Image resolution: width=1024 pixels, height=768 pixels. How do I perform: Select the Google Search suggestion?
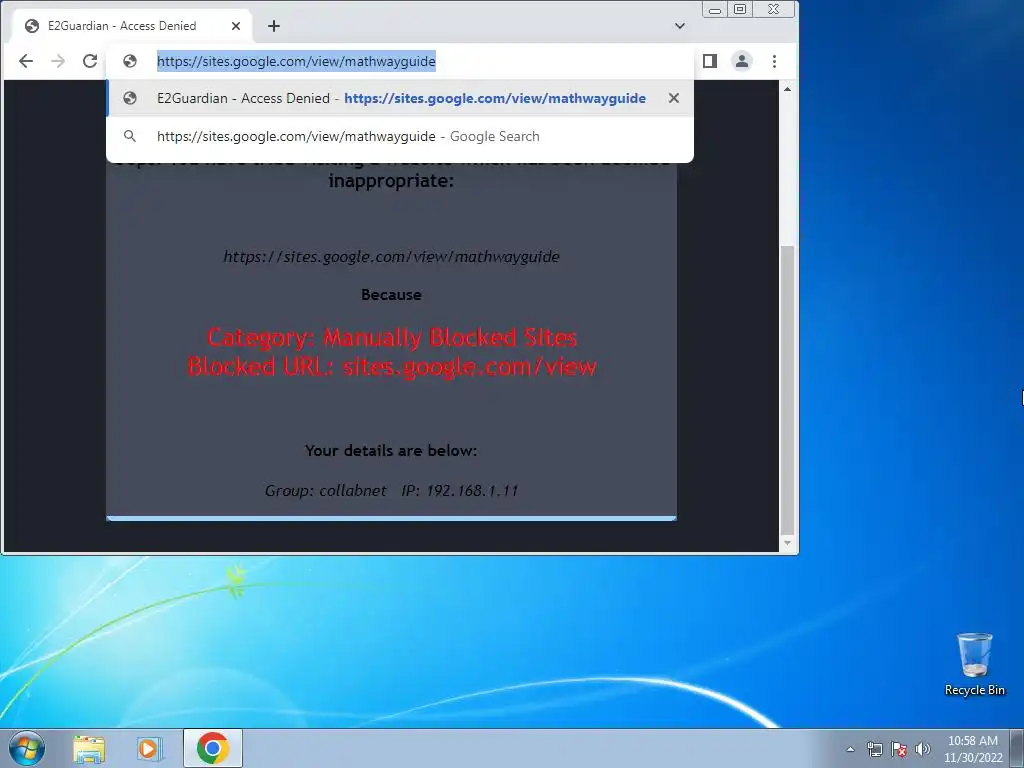[400, 136]
